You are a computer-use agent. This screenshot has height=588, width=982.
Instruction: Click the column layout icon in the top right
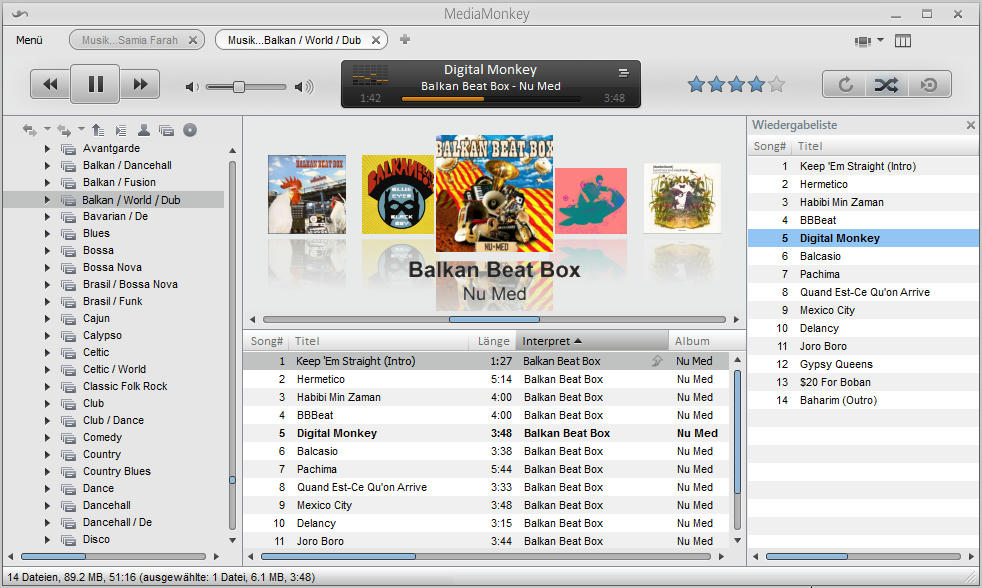(902, 41)
